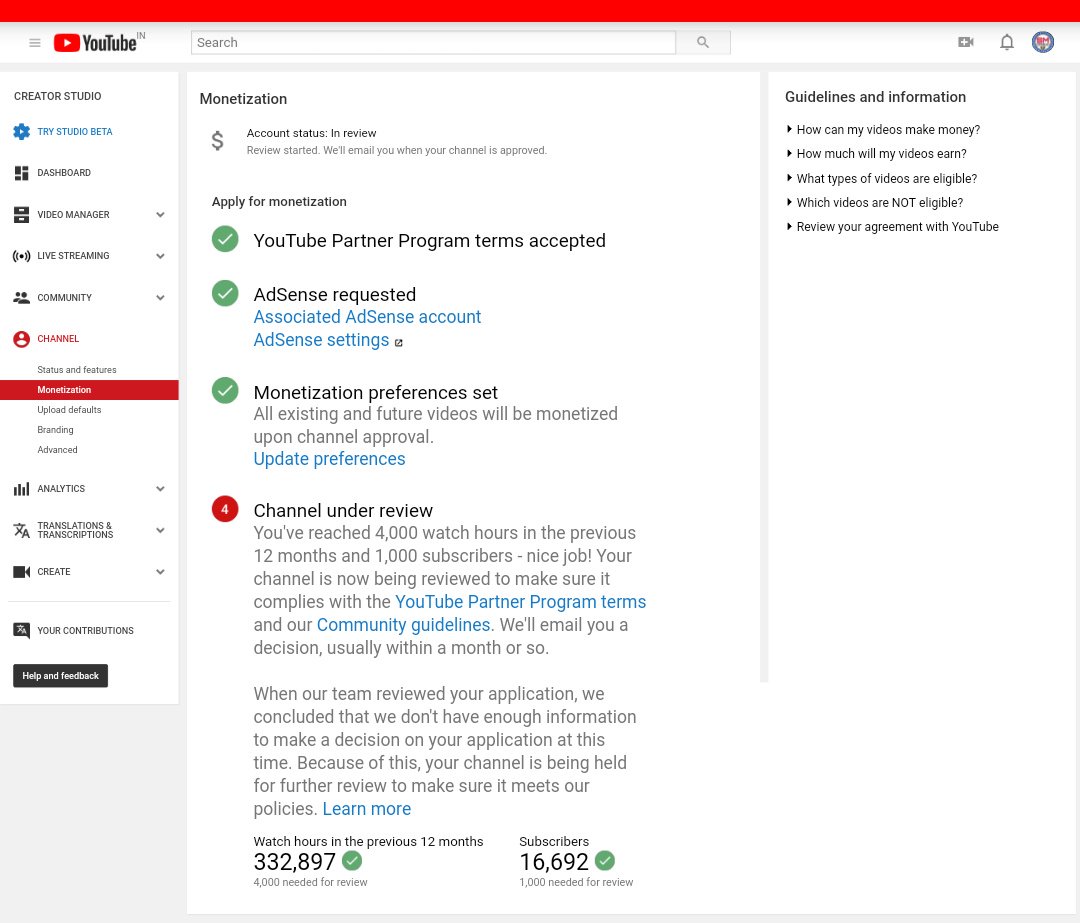The height and width of the screenshot is (923, 1080).
Task: Click the green check next to 16,692 subscribers
Action: 605,860
